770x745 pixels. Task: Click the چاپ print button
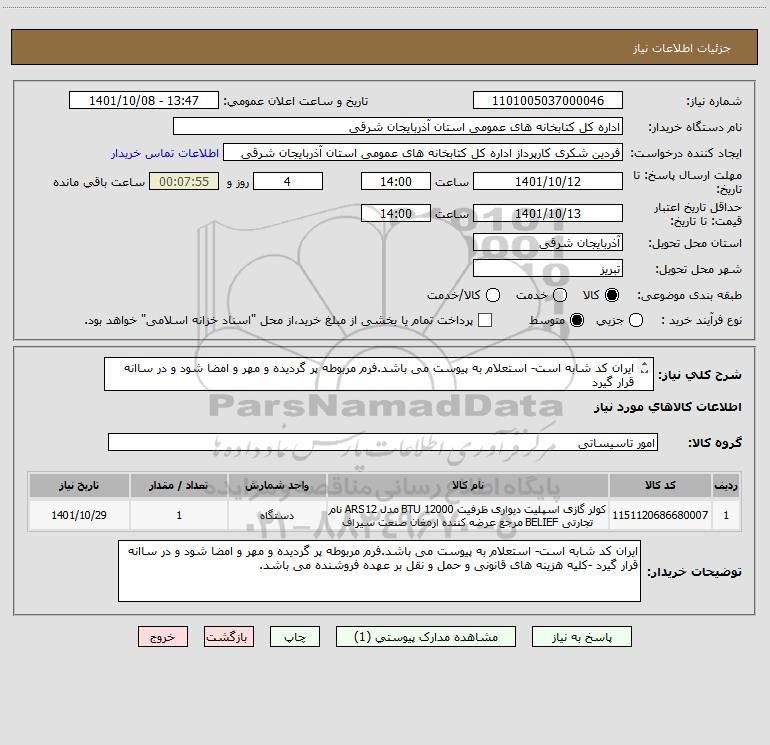[295, 637]
